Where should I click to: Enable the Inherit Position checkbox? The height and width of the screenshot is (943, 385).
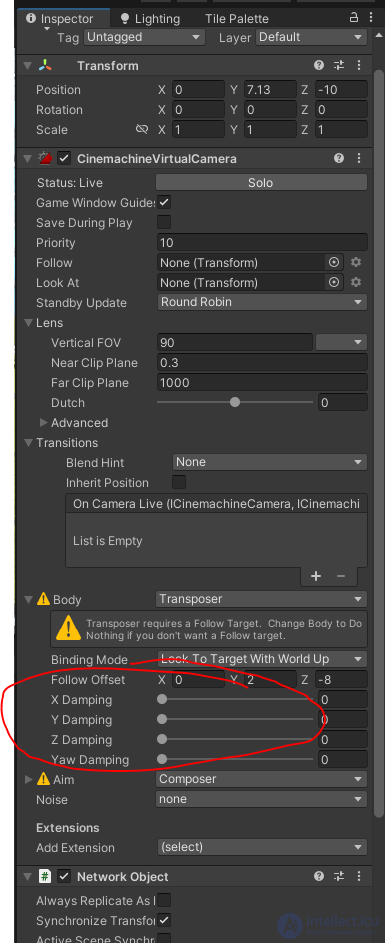pyautogui.click(x=179, y=482)
